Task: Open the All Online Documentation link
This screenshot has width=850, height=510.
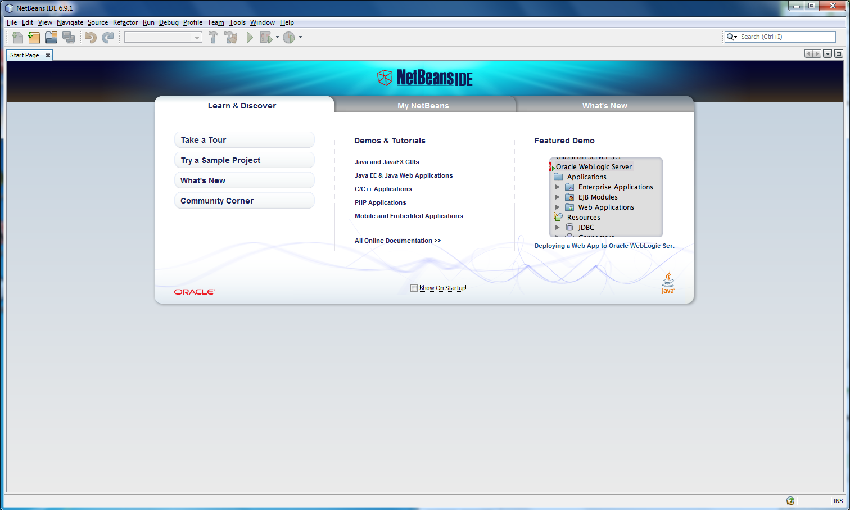Action: pyautogui.click(x=397, y=241)
